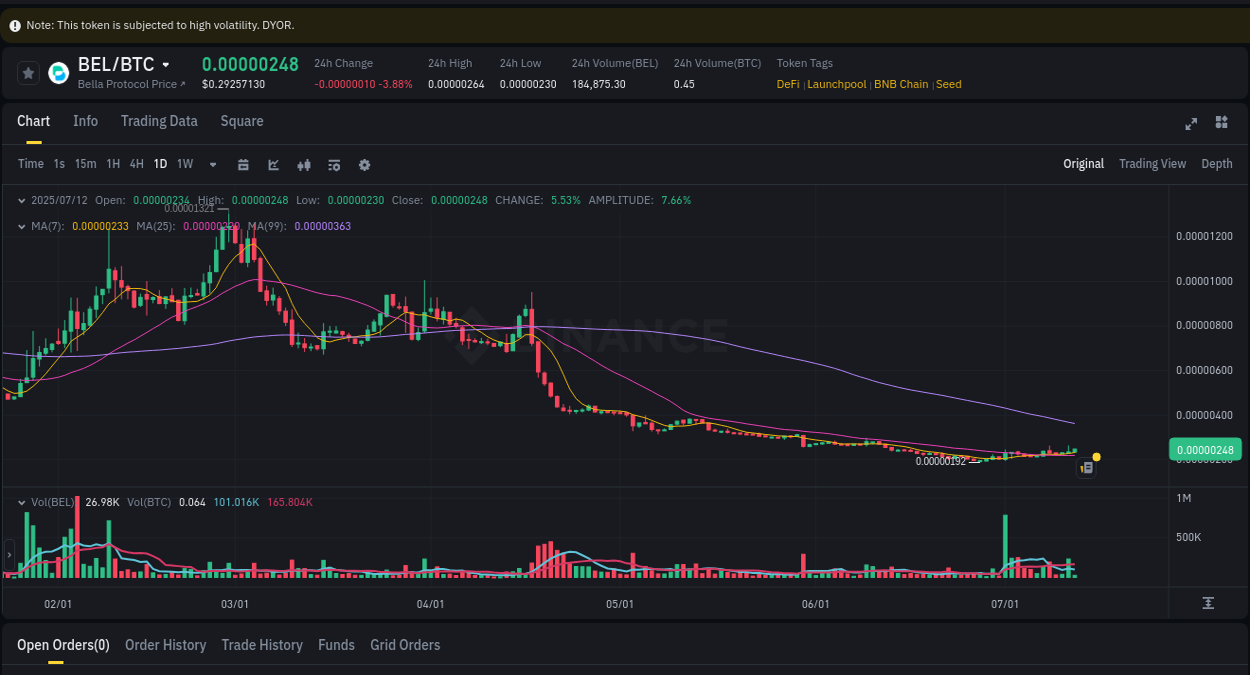
Task: Enter fullscreen with the expand arrows icon
Action: click(1191, 124)
